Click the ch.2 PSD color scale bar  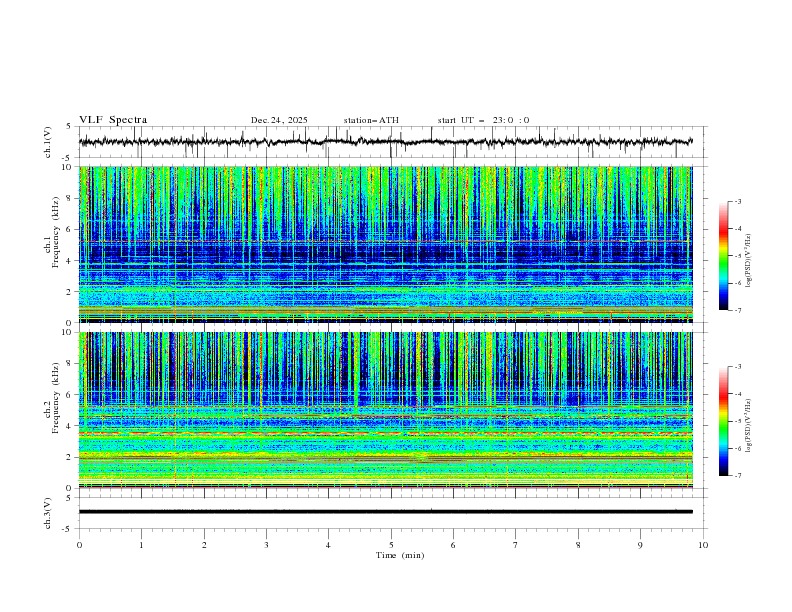pyautogui.click(x=724, y=421)
